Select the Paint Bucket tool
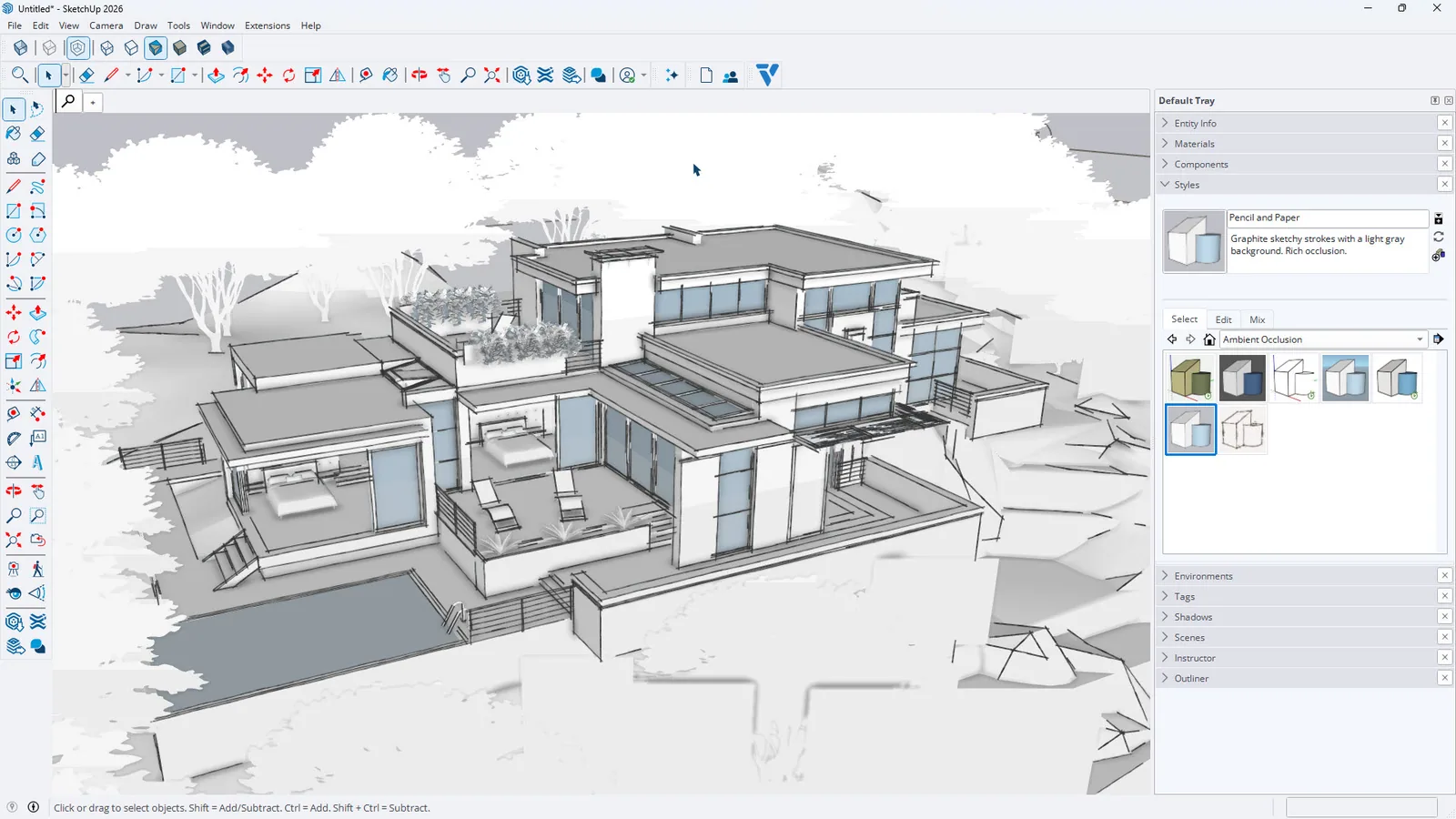 pos(14,134)
